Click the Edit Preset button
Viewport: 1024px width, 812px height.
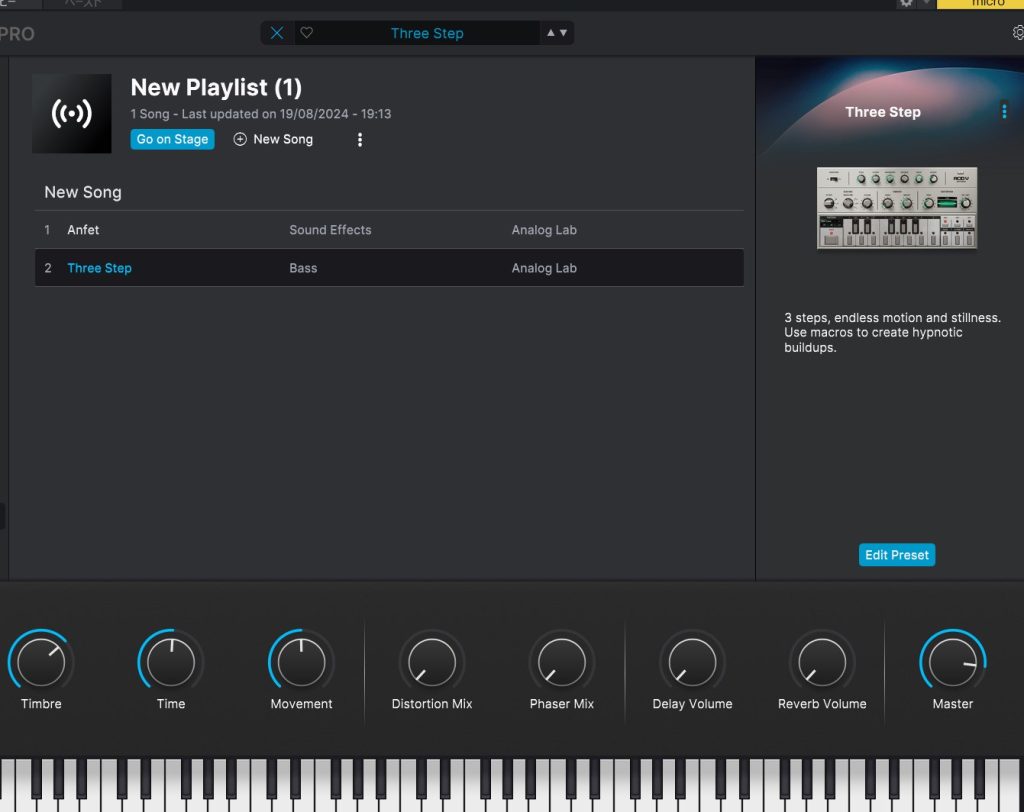pos(897,555)
